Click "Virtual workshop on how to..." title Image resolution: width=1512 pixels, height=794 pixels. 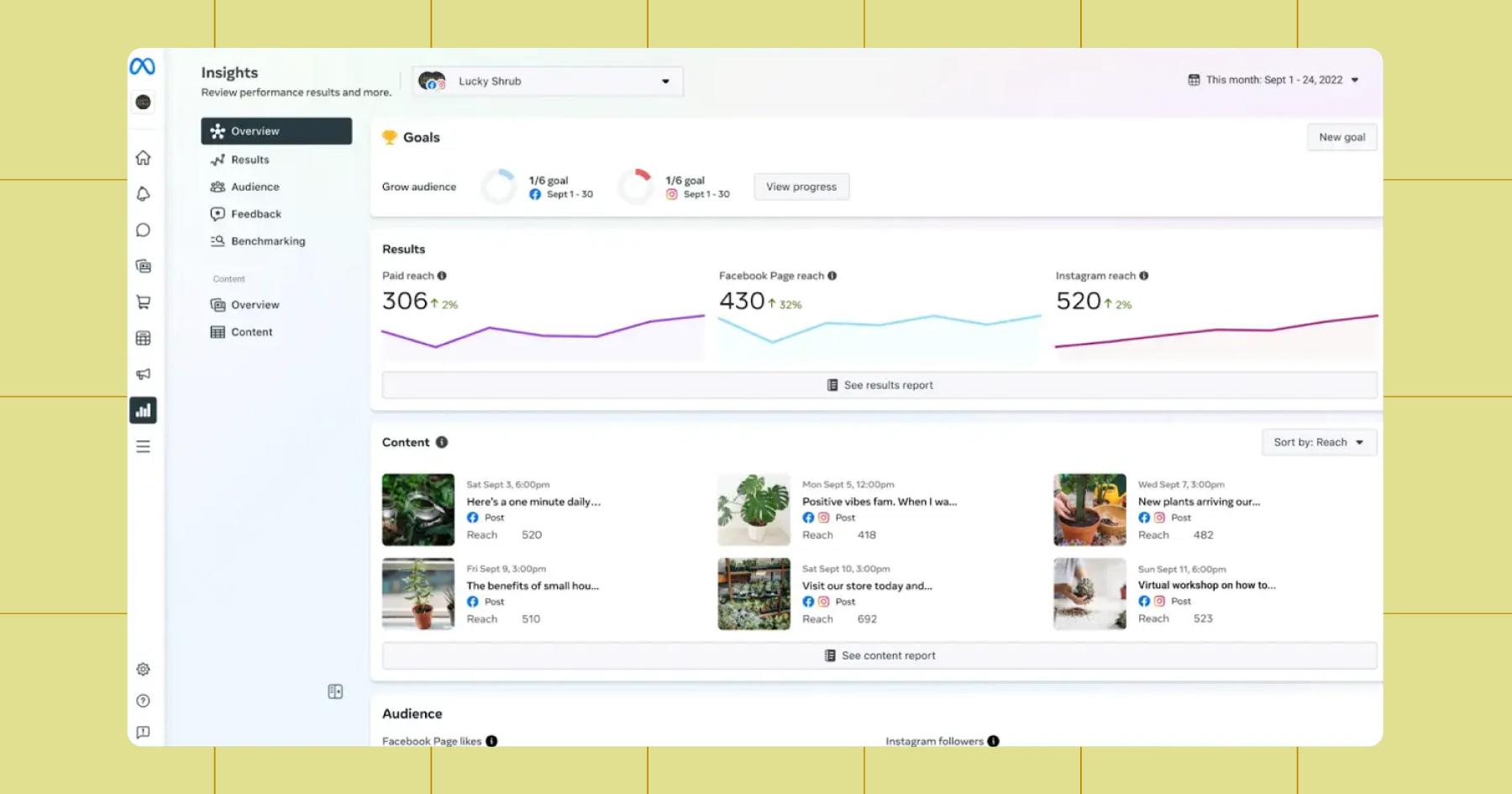(1206, 585)
